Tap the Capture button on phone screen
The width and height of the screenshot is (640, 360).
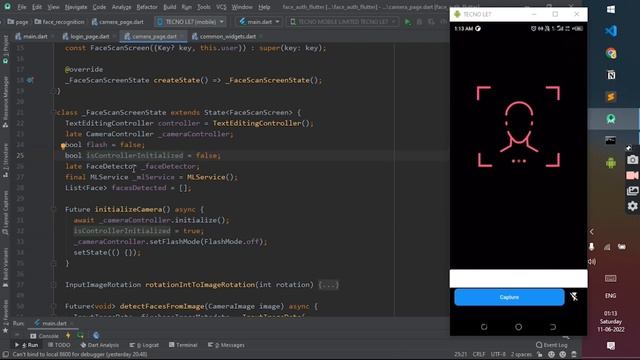[x=509, y=297]
